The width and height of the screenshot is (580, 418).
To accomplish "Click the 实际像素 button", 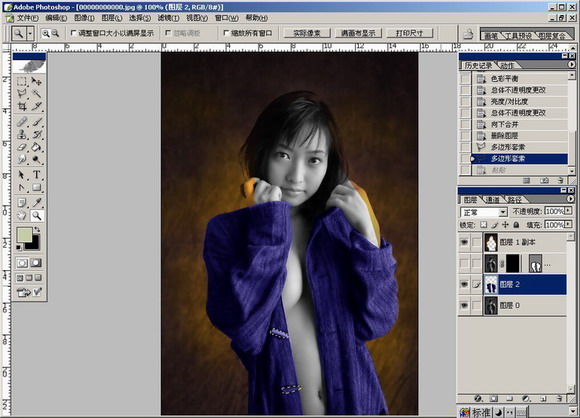I will [x=307, y=33].
